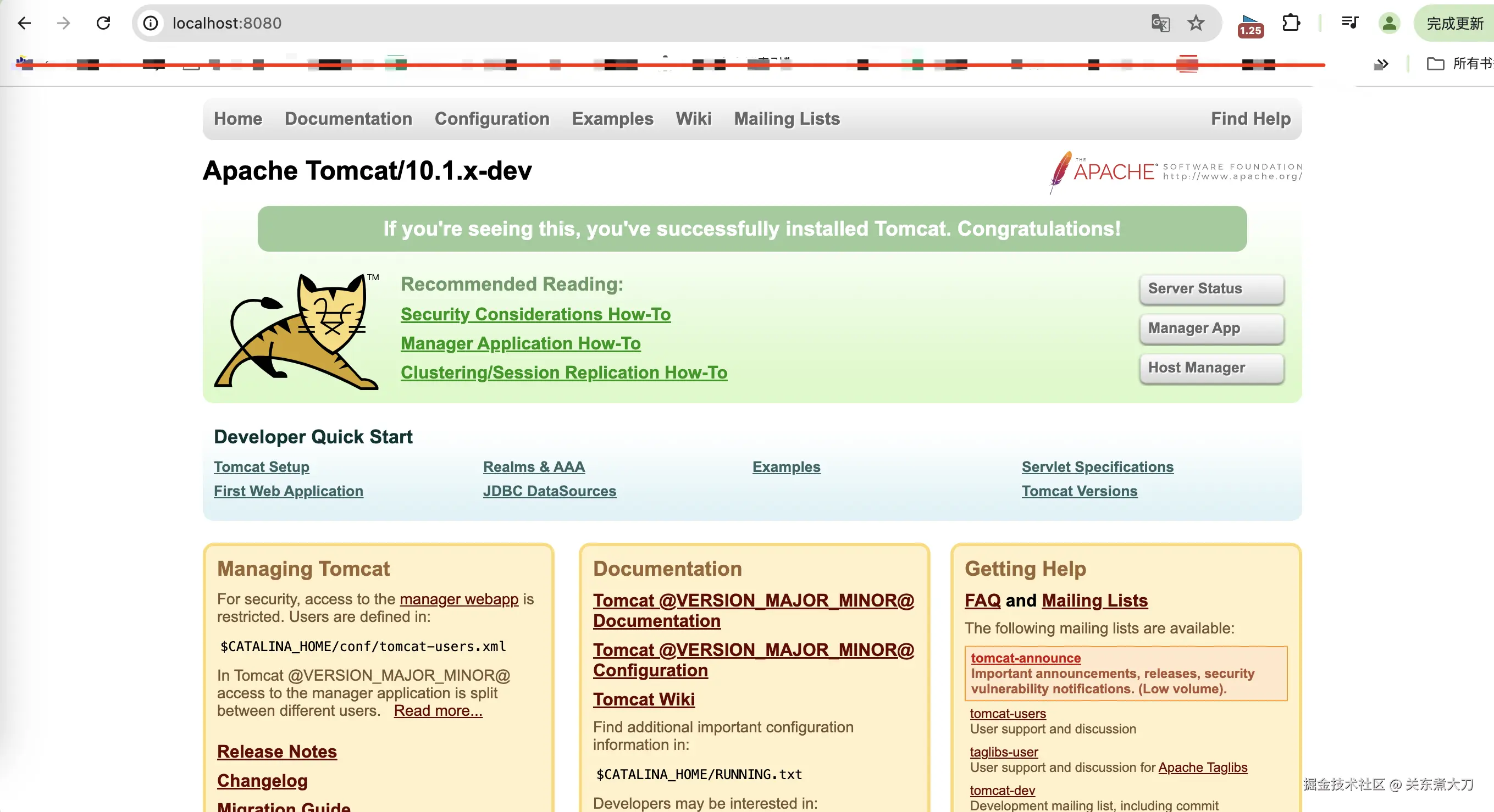Viewport: 1494px width, 812px height.
Task: Open the Manager App button
Action: tap(1211, 329)
